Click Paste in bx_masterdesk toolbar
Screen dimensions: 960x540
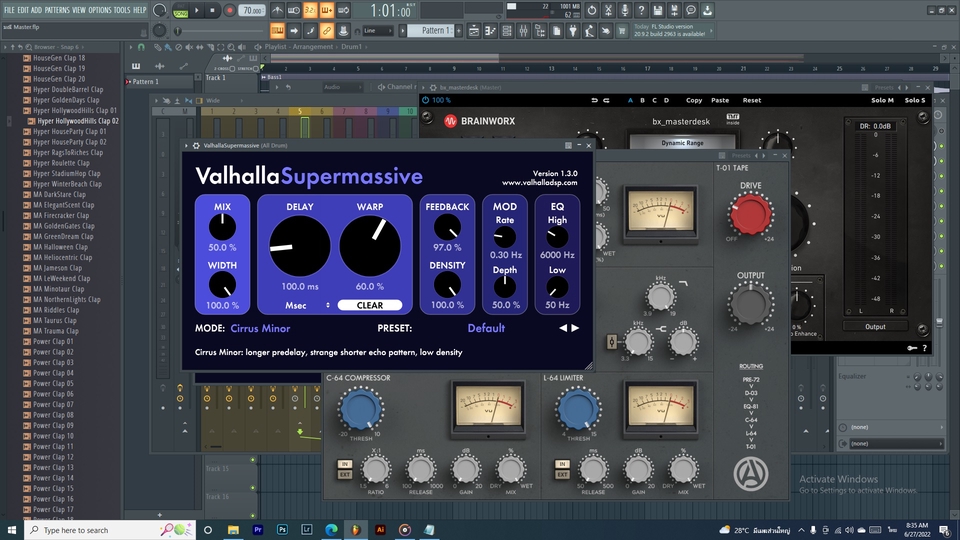pyautogui.click(x=720, y=100)
